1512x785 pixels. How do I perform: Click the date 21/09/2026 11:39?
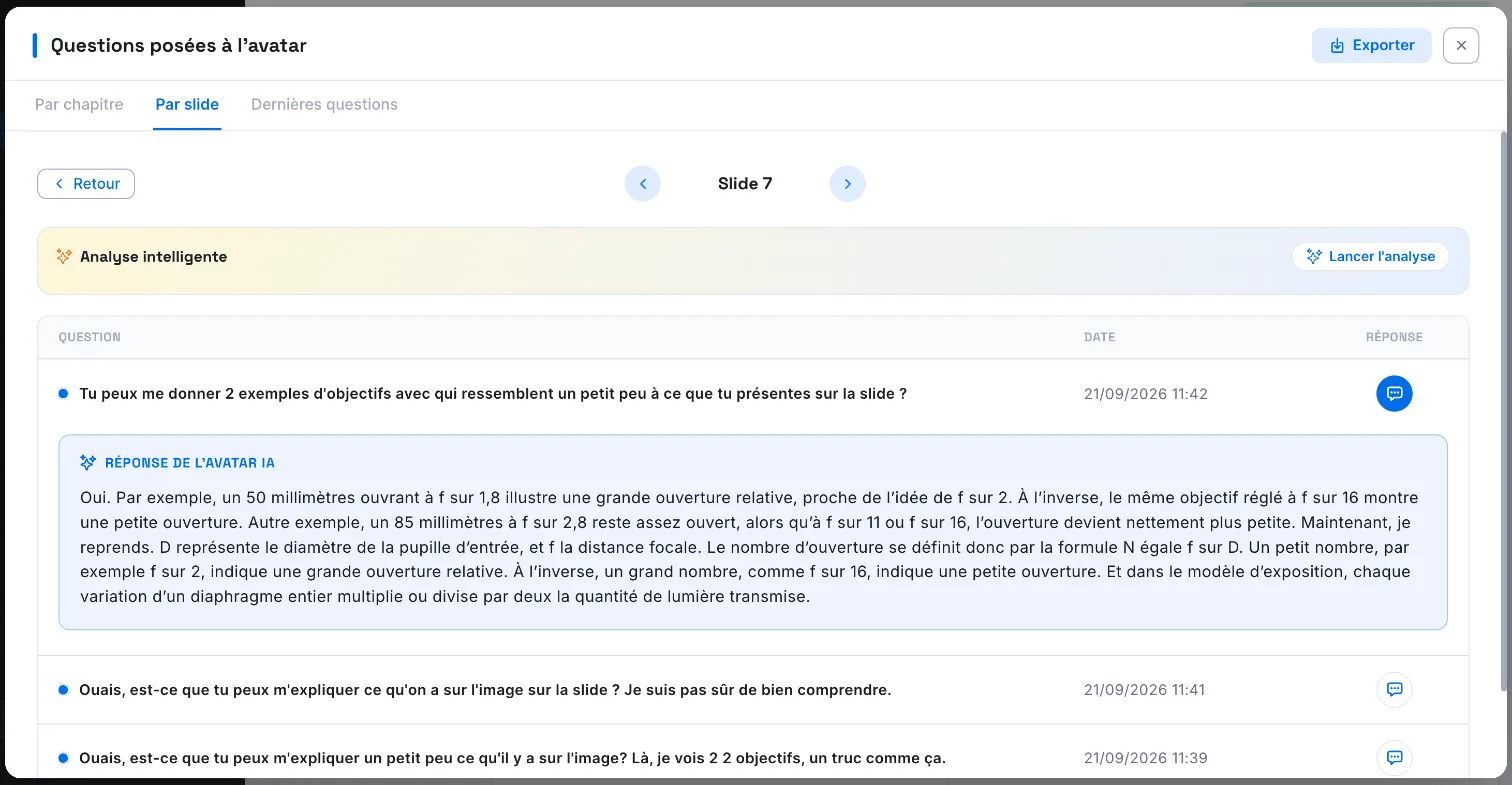1146,758
